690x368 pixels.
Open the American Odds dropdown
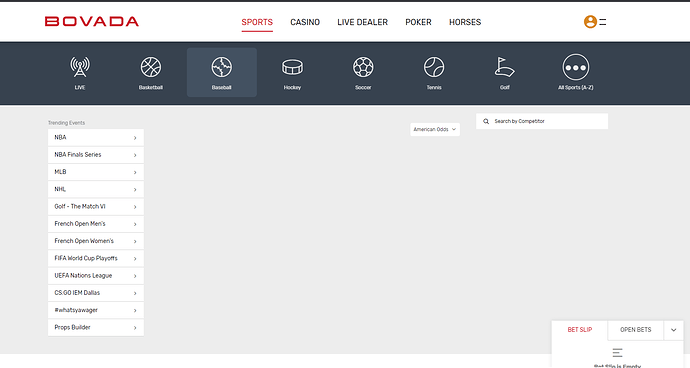point(435,129)
